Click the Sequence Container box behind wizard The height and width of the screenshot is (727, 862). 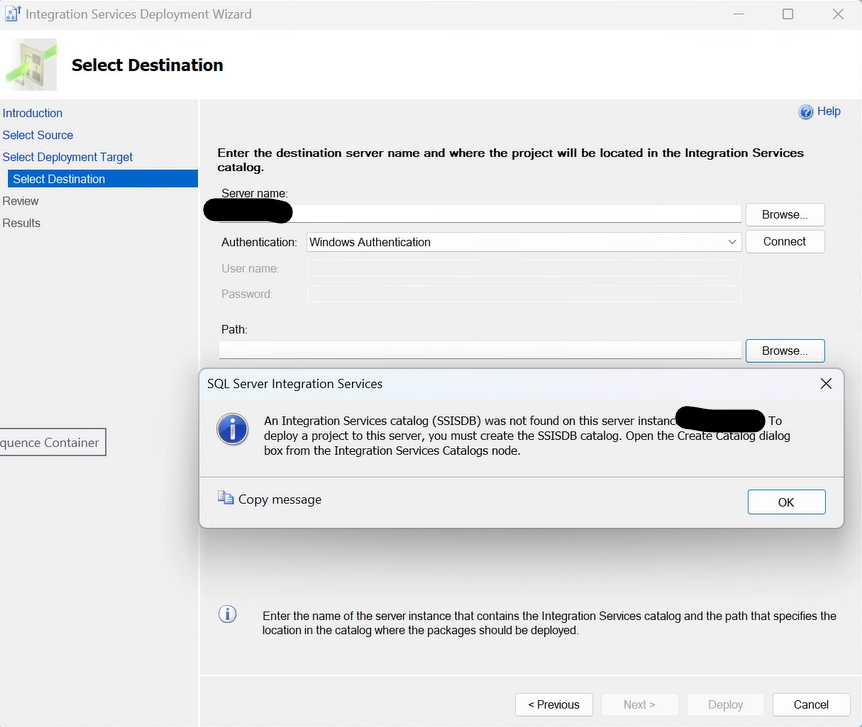coord(52,442)
